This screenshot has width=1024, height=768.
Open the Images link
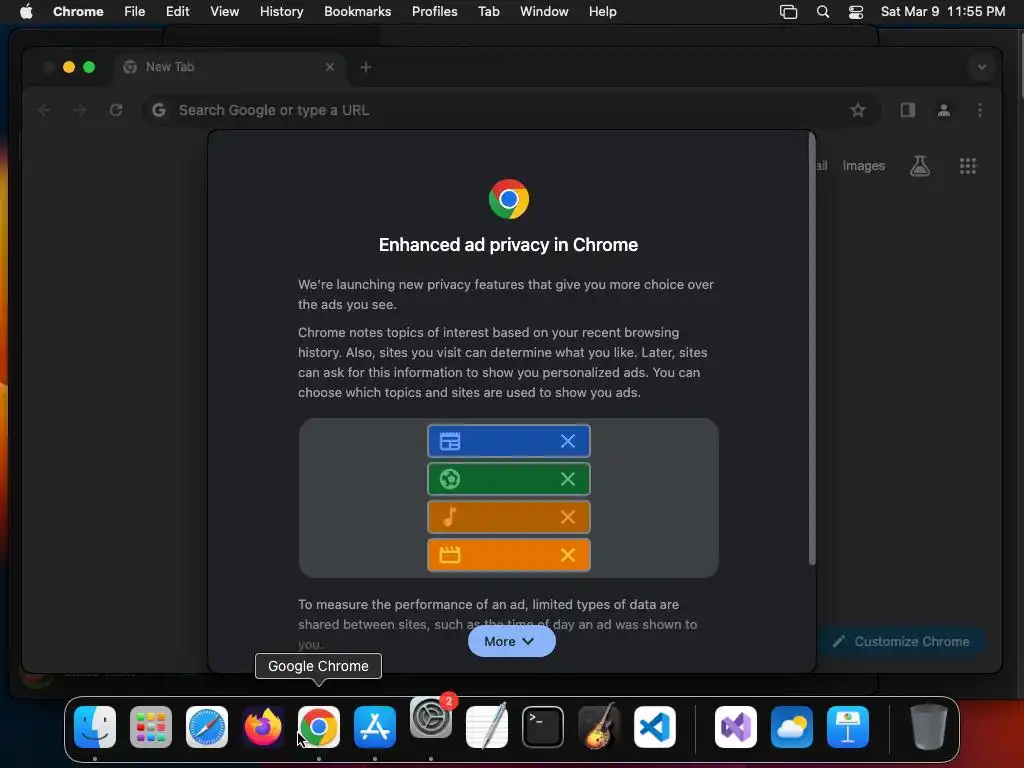[x=863, y=166]
